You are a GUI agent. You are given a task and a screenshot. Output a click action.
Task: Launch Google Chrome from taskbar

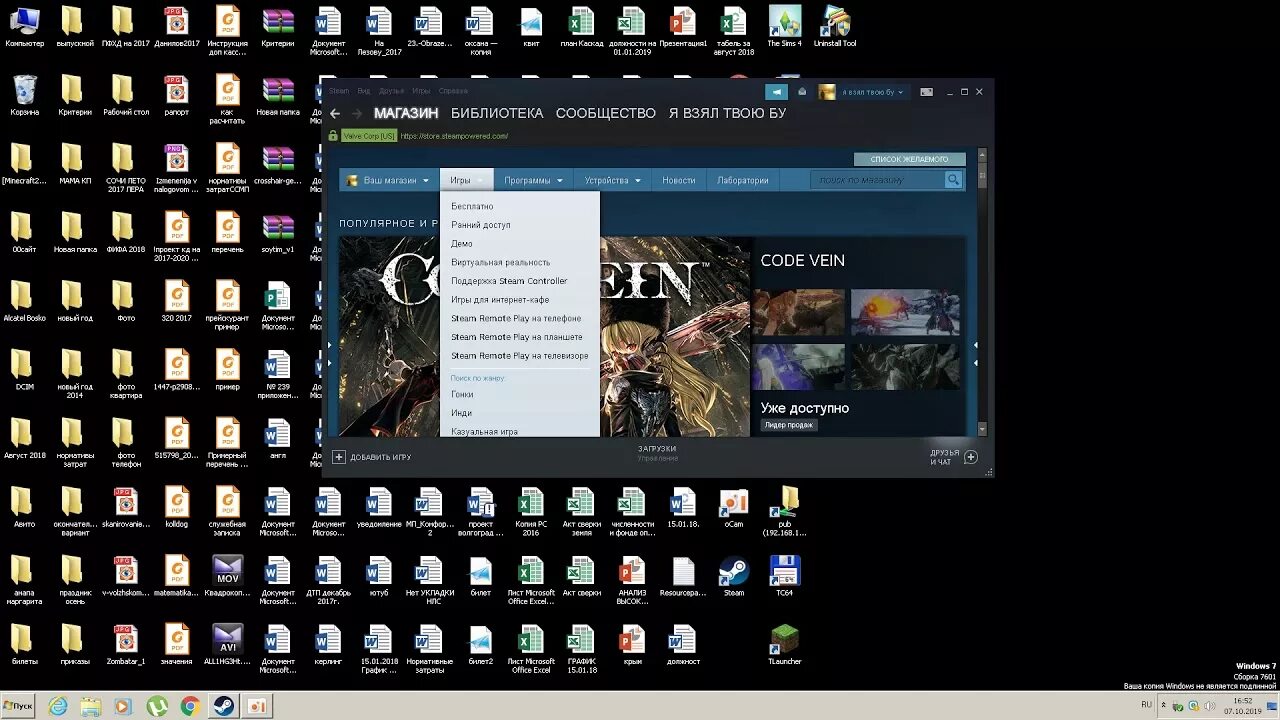tap(190, 706)
